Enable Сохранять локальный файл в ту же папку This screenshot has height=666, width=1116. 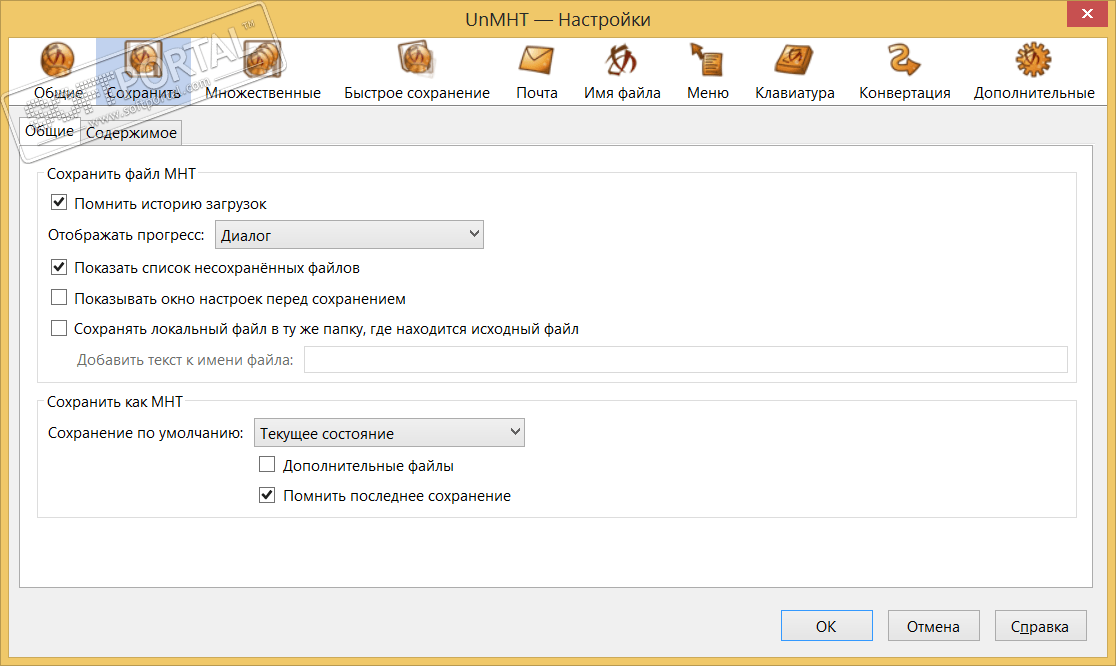click(59, 328)
